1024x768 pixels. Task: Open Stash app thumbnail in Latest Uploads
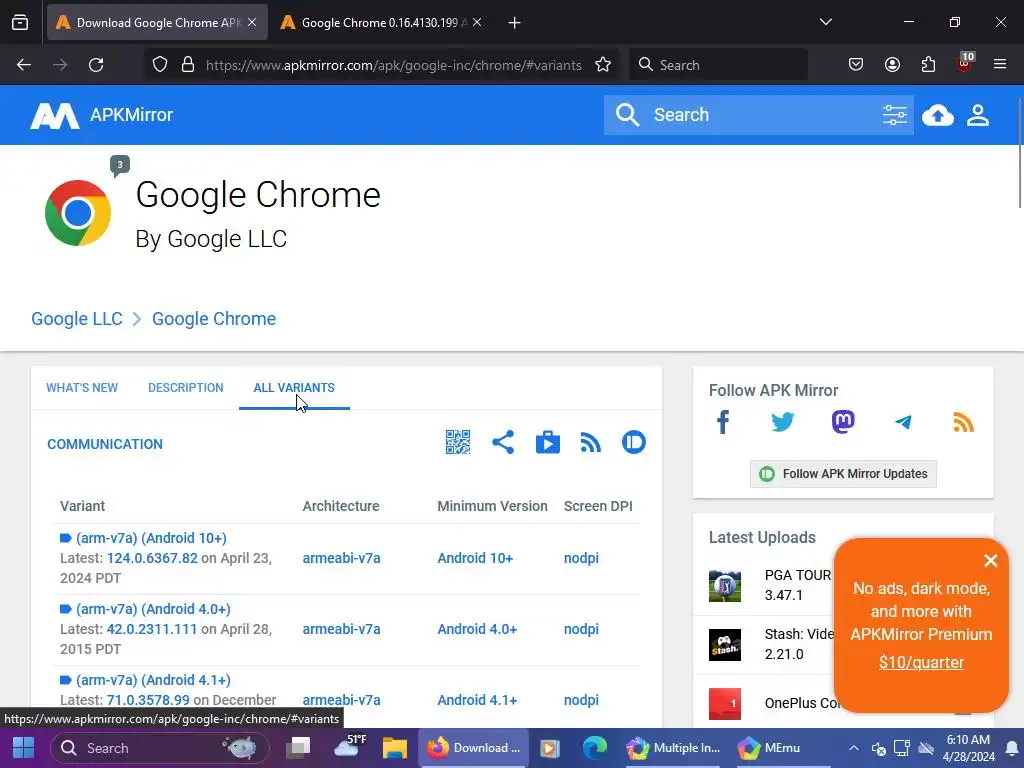pyautogui.click(x=725, y=645)
